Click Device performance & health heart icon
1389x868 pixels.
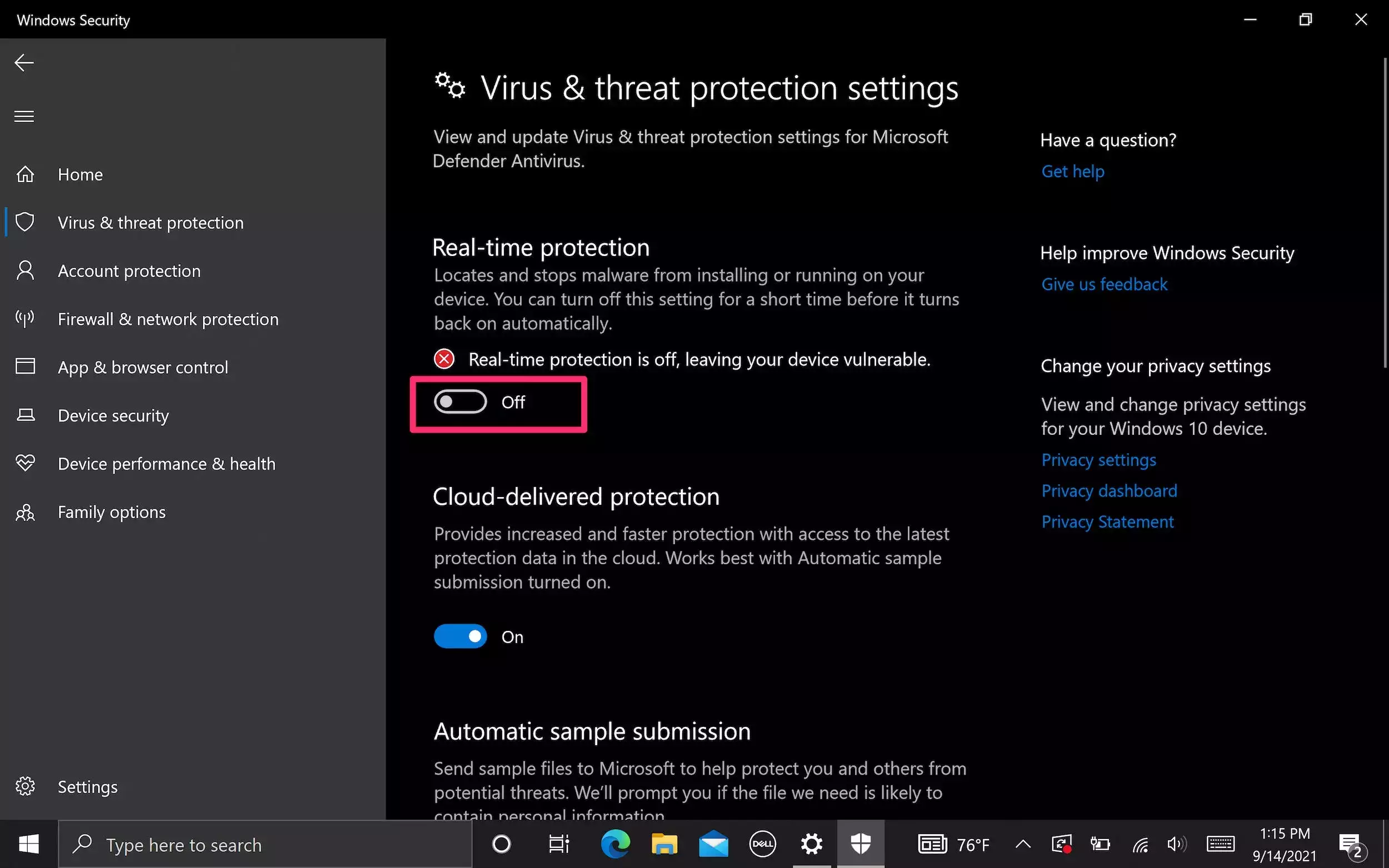[x=25, y=463]
